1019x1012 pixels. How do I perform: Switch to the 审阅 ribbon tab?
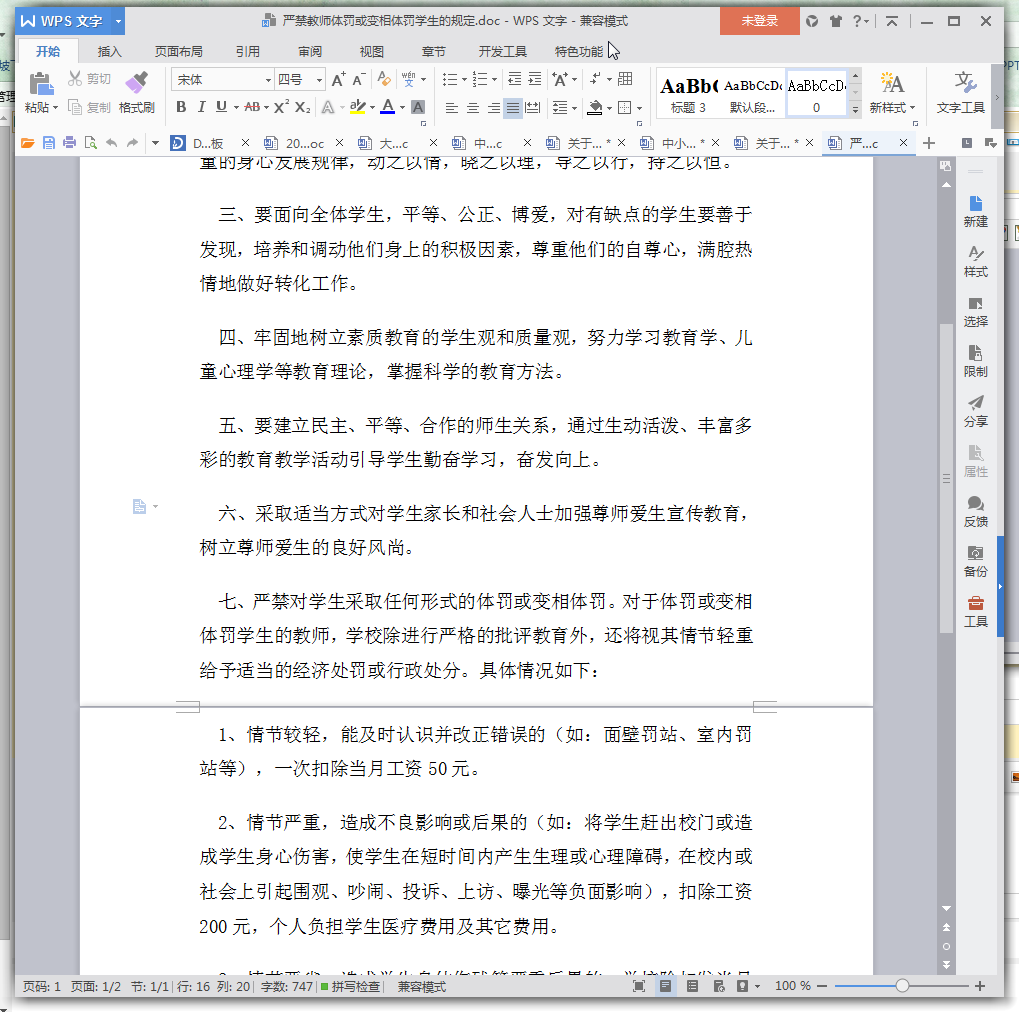coord(310,51)
